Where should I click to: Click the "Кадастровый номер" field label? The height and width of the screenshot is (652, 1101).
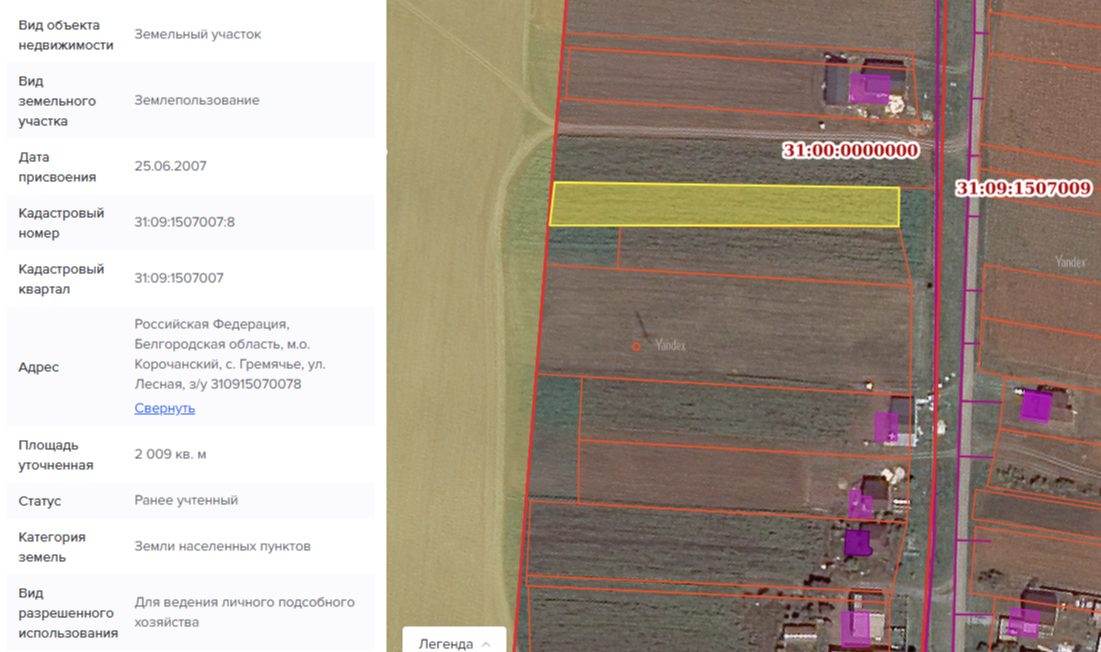point(61,223)
